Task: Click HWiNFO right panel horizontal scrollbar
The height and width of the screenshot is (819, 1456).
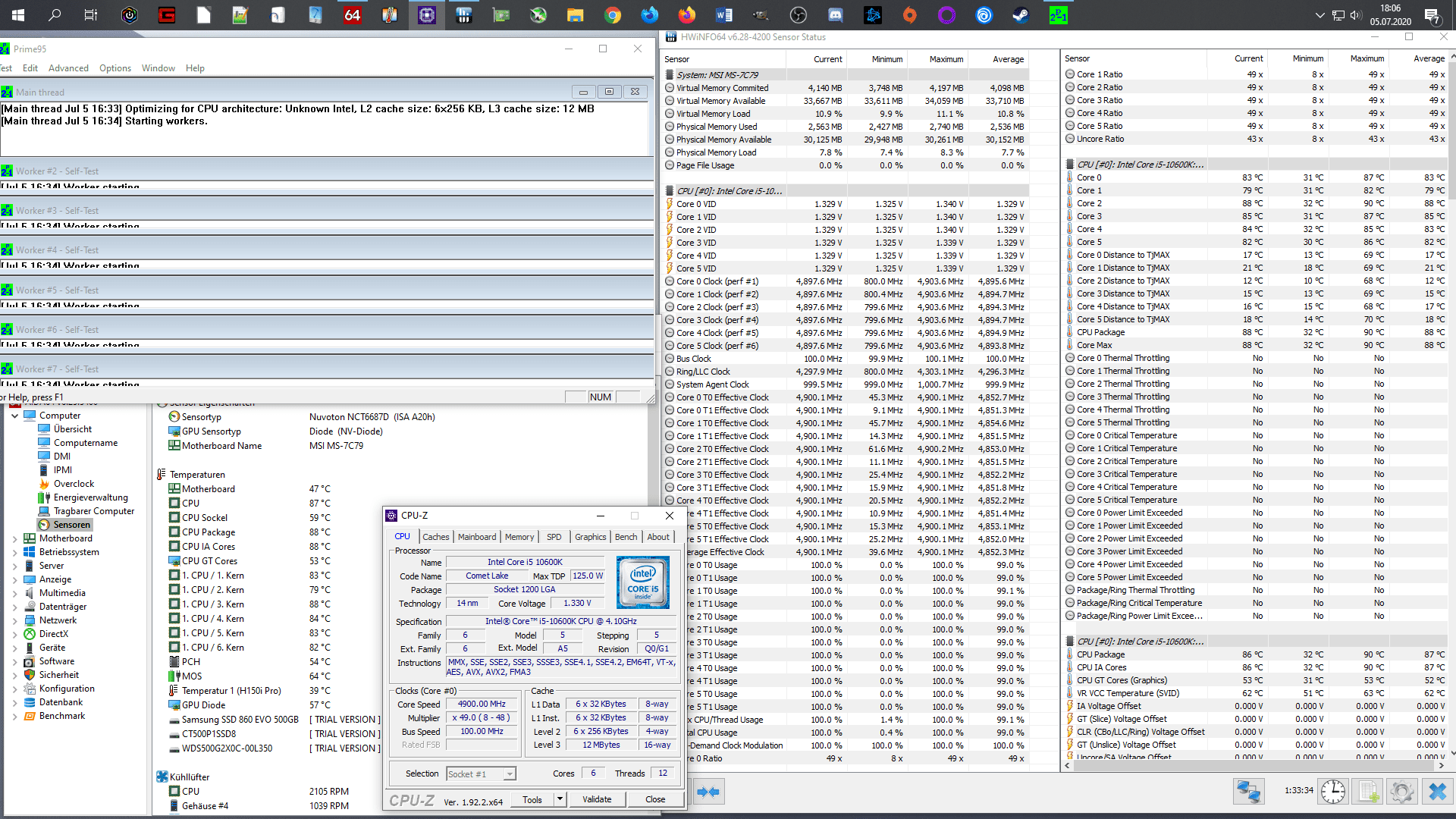Action: click(1255, 765)
